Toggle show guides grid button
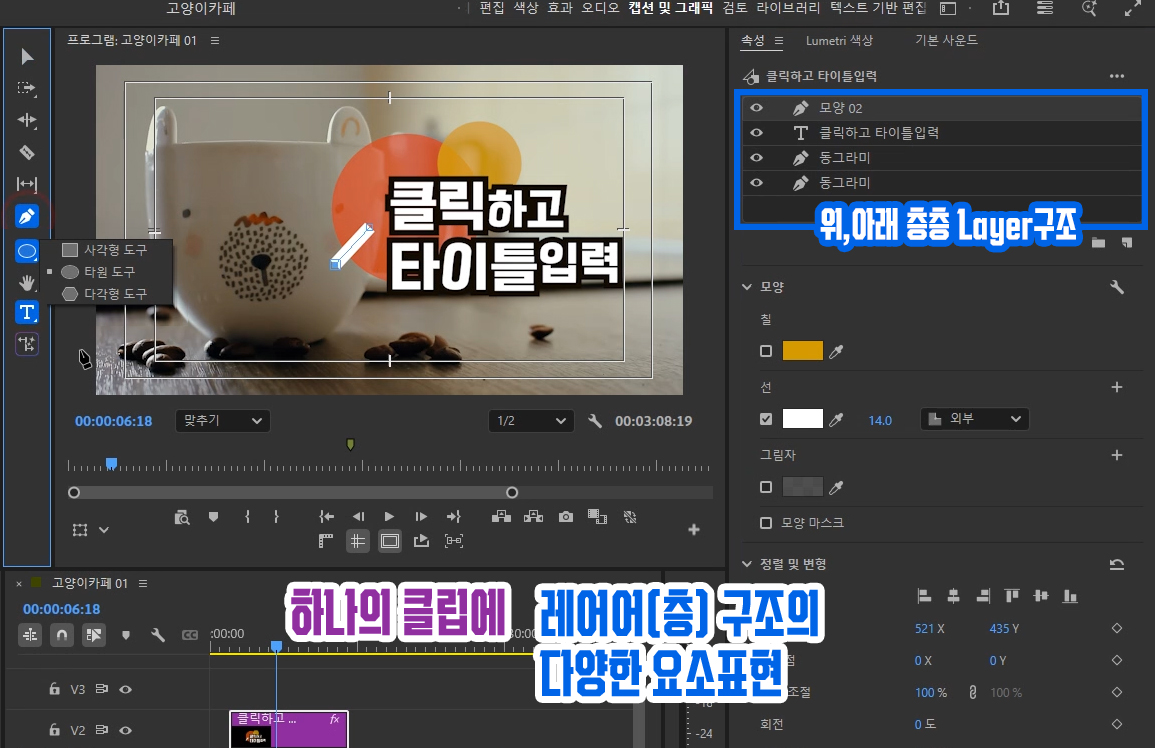Screen dimensions: 1155x748 [x=358, y=542]
